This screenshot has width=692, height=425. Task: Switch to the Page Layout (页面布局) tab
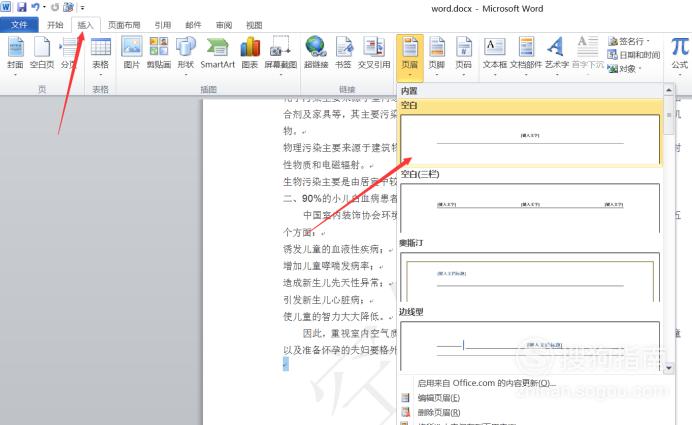(124, 25)
